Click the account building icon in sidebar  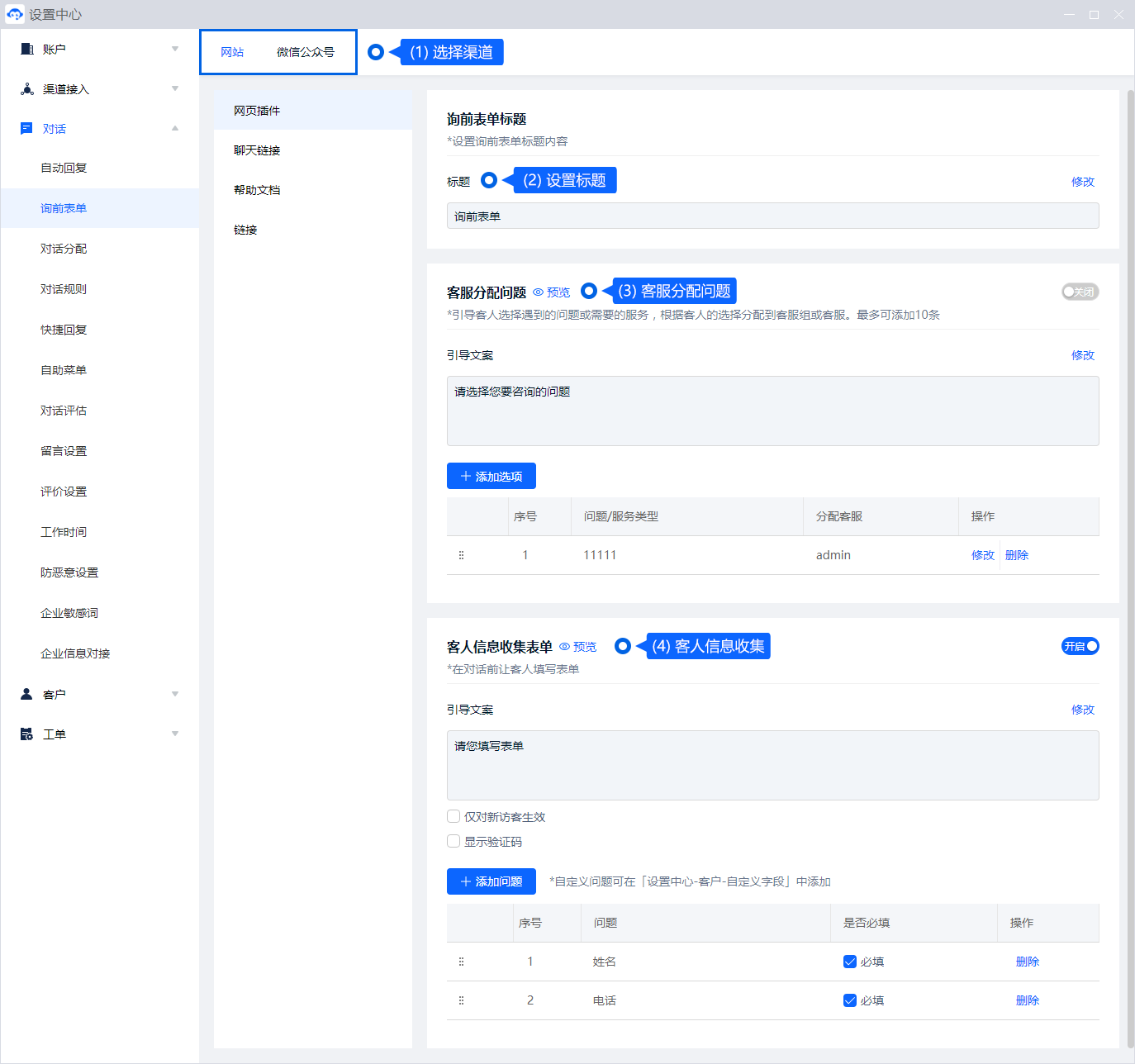click(27, 50)
